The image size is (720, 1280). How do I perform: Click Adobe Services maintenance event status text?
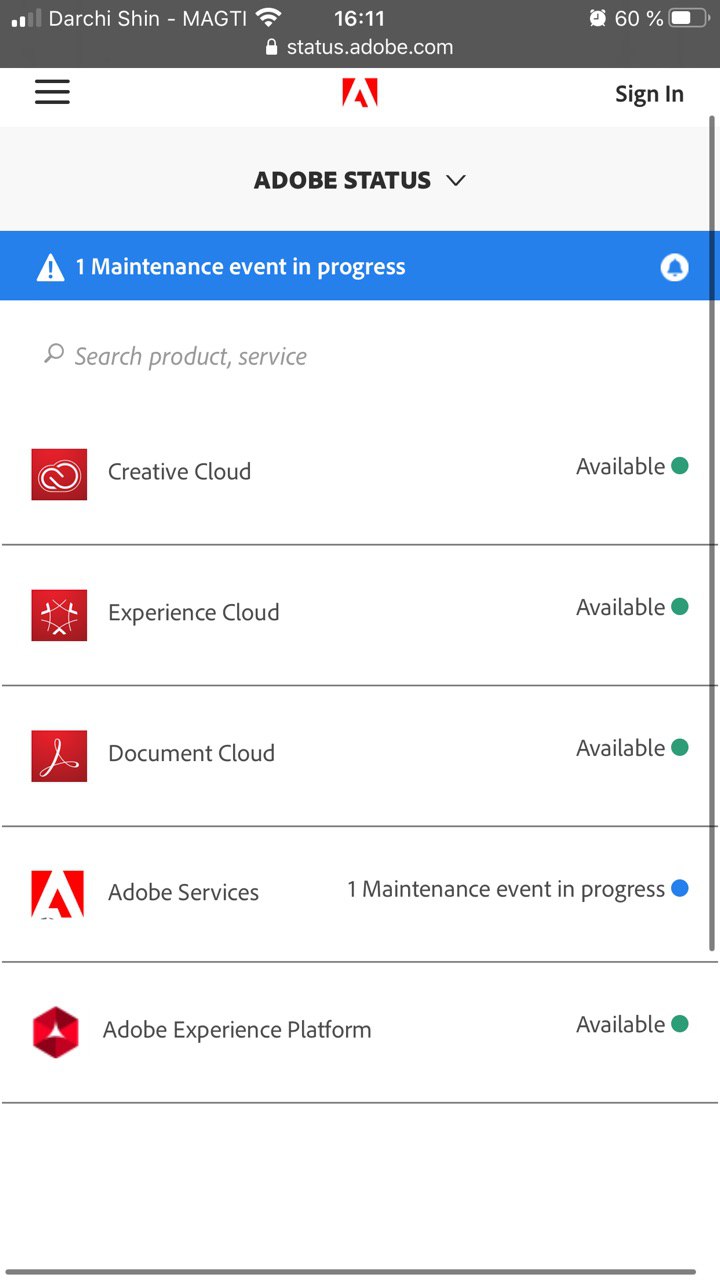pyautogui.click(x=506, y=889)
